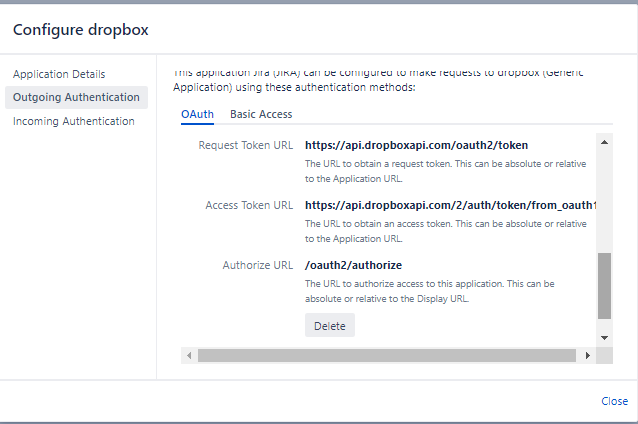Click the horizontal scrollbar left arrow

(x=188, y=355)
